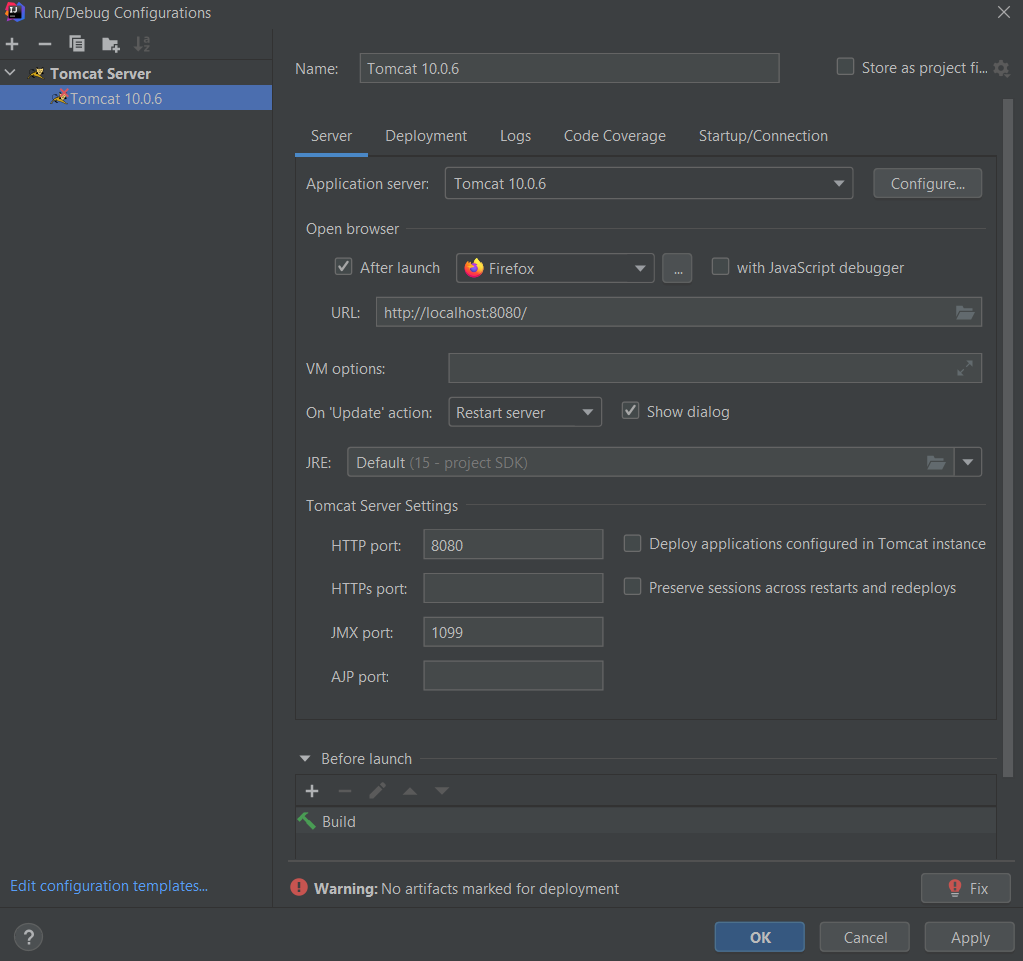Browse URL folder icon
This screenshot has height=961, width=1023.
[x=965, y=313]
